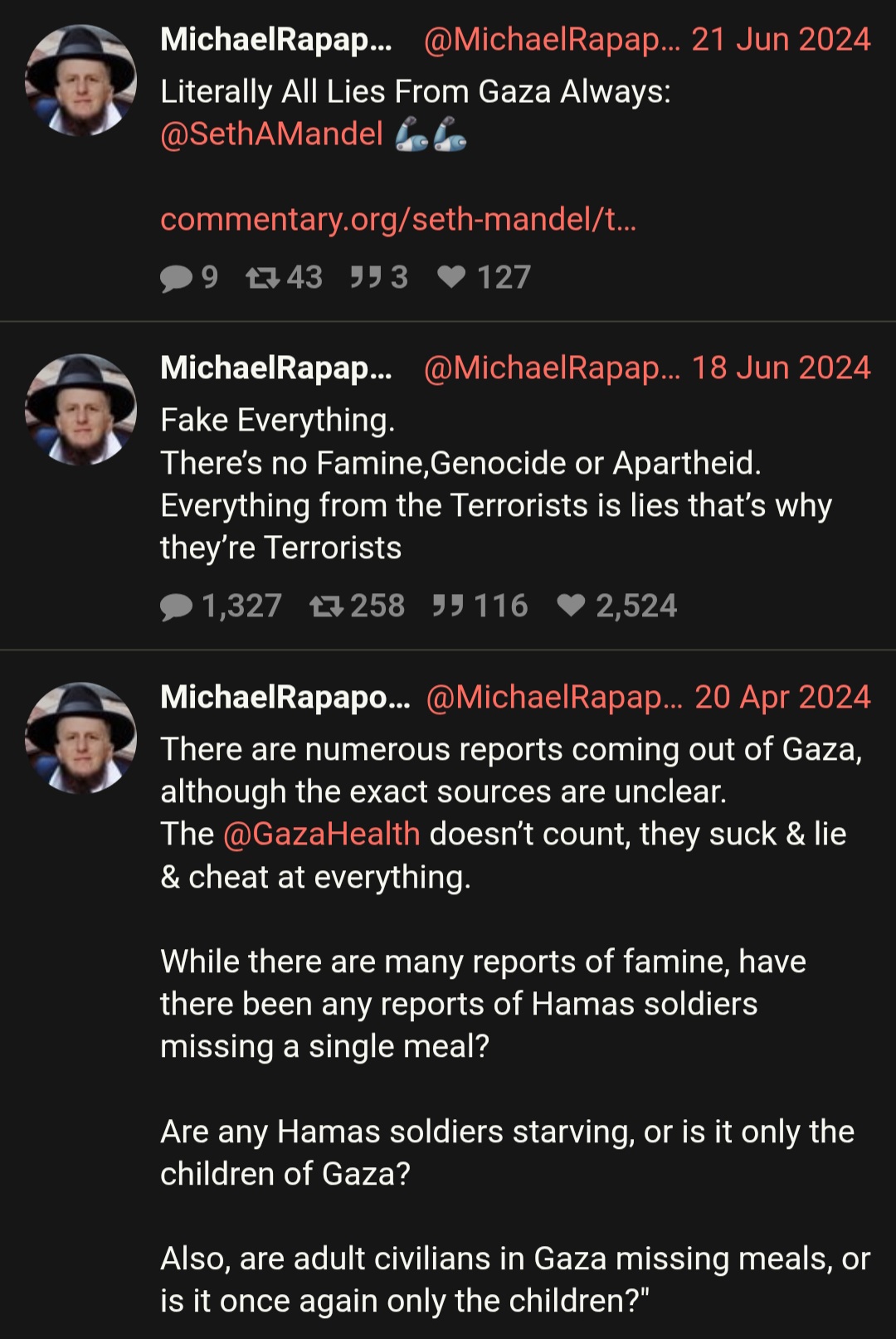
Task: Click the avatar on the 20 Apr tweet
Action: tap(80, 738)
